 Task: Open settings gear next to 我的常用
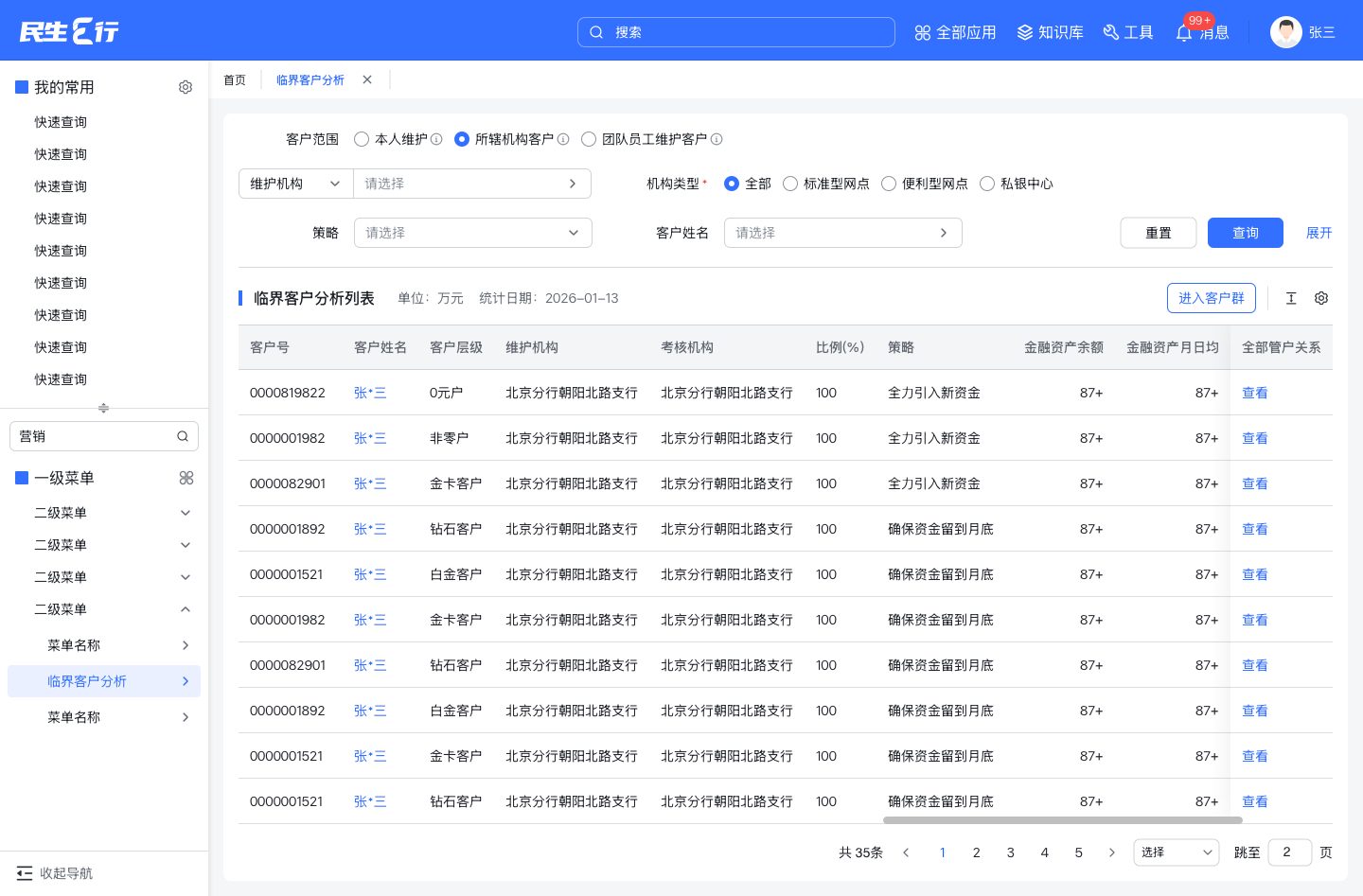(186, 87)
